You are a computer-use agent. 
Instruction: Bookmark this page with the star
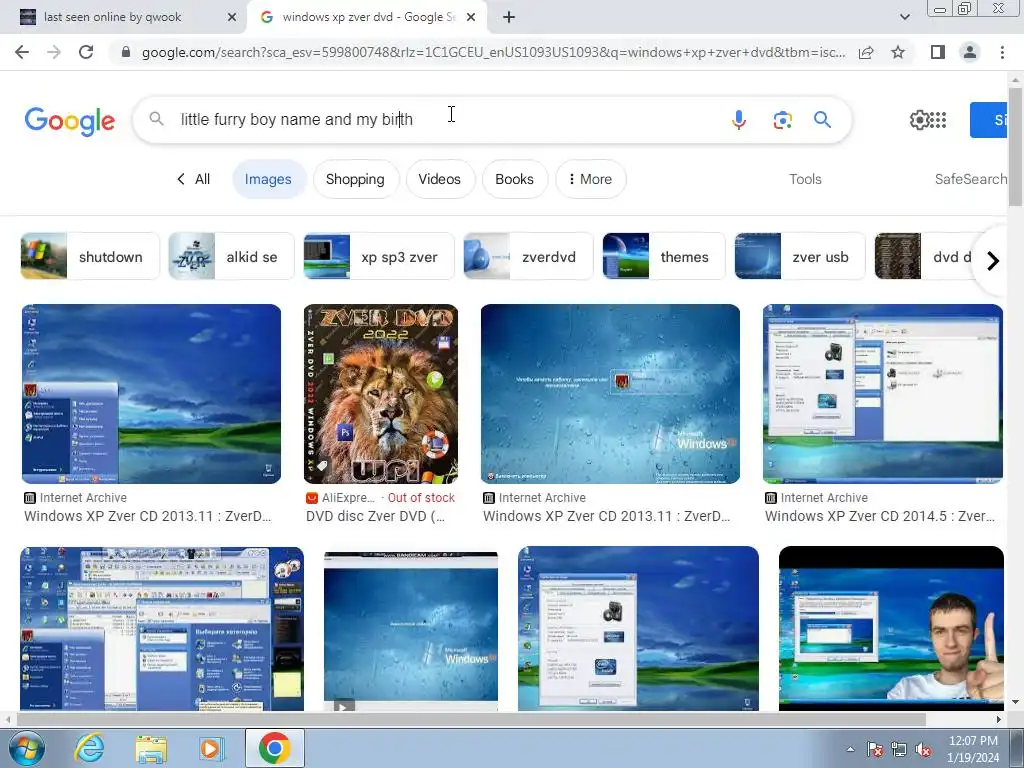898,52
